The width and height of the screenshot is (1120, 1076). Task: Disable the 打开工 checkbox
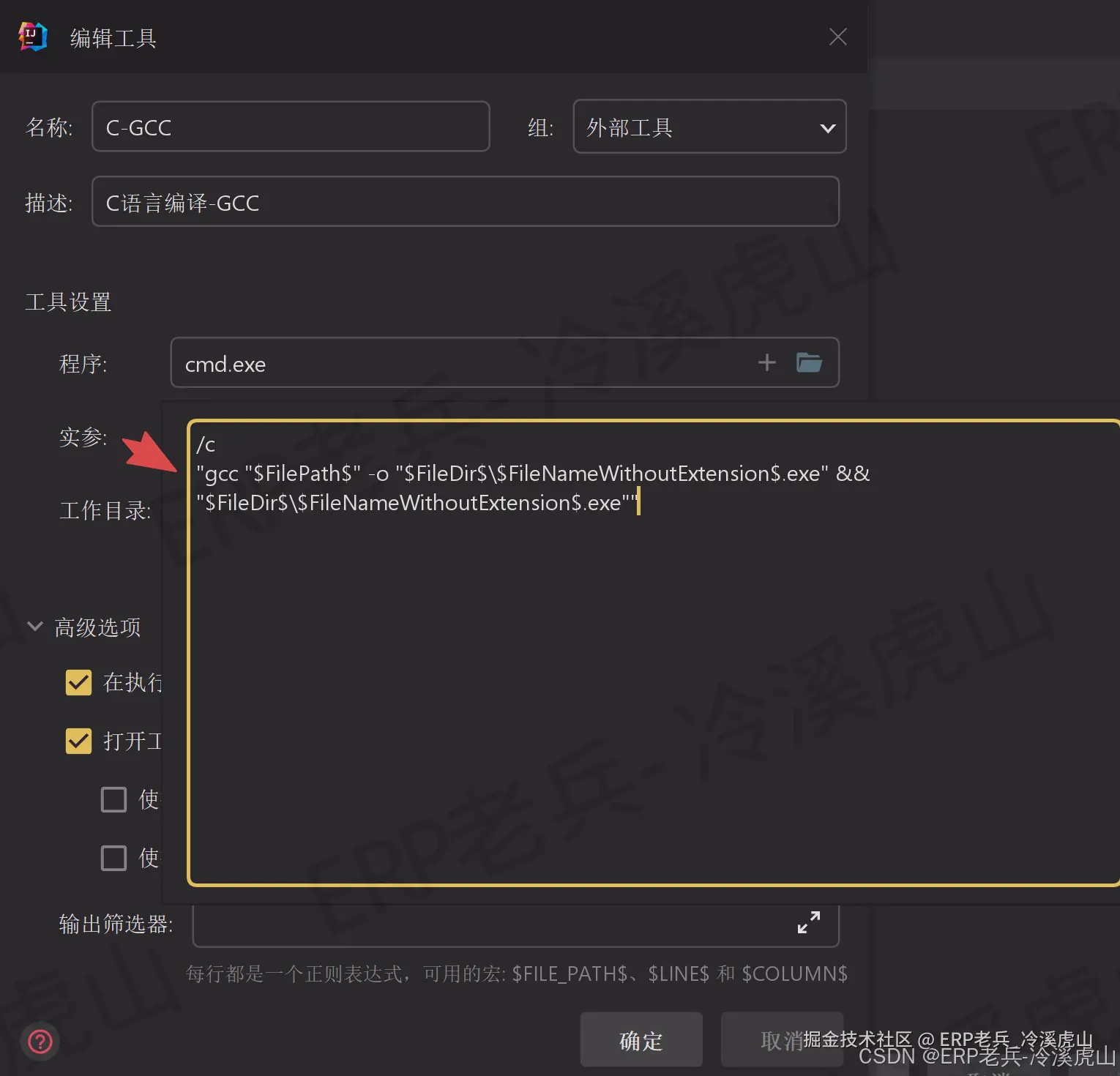[x=78, y=741]
